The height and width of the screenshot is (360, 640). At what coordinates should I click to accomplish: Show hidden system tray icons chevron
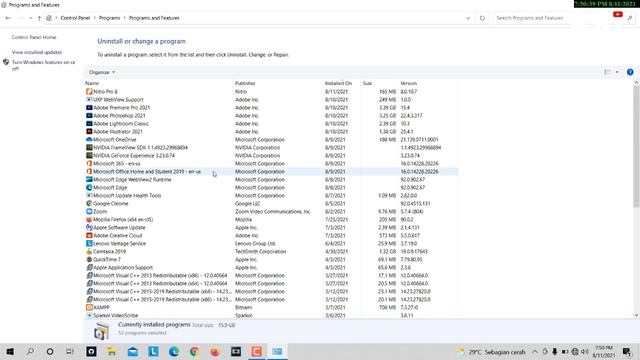click(x=535, y=351)
